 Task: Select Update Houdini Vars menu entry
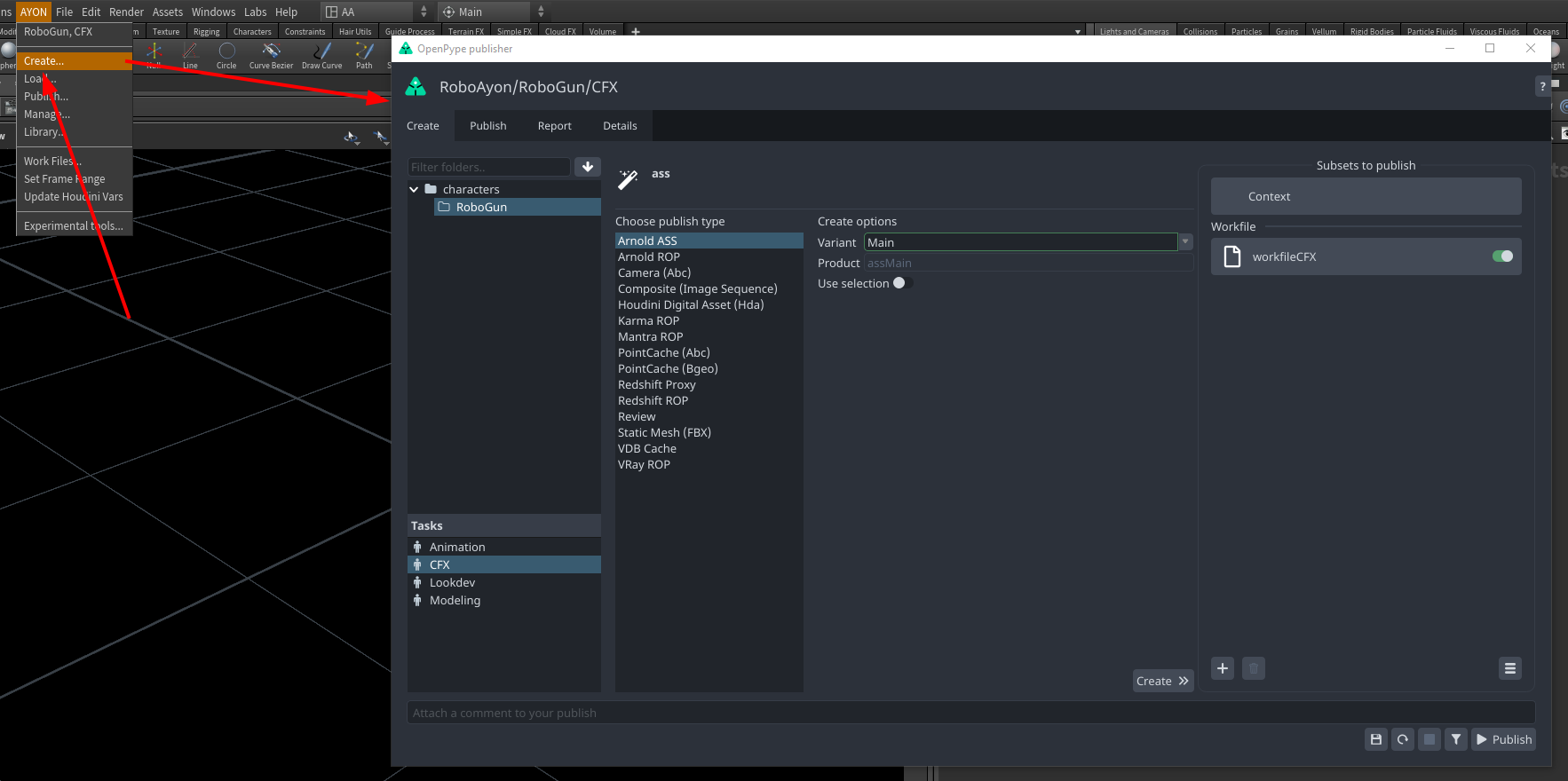(75, 196)
